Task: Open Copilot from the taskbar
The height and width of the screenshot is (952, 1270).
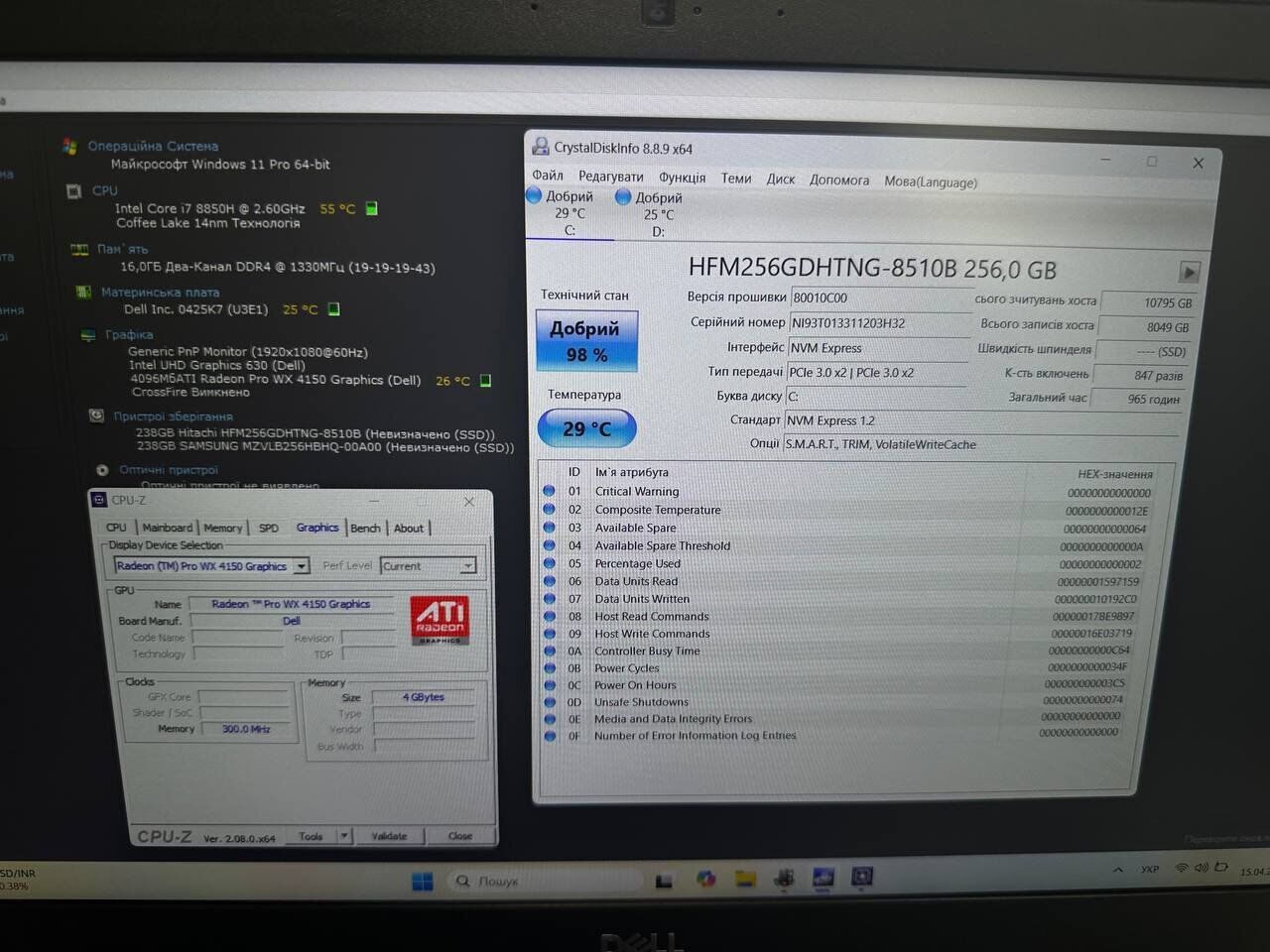Action: click(x=705, y=879)
